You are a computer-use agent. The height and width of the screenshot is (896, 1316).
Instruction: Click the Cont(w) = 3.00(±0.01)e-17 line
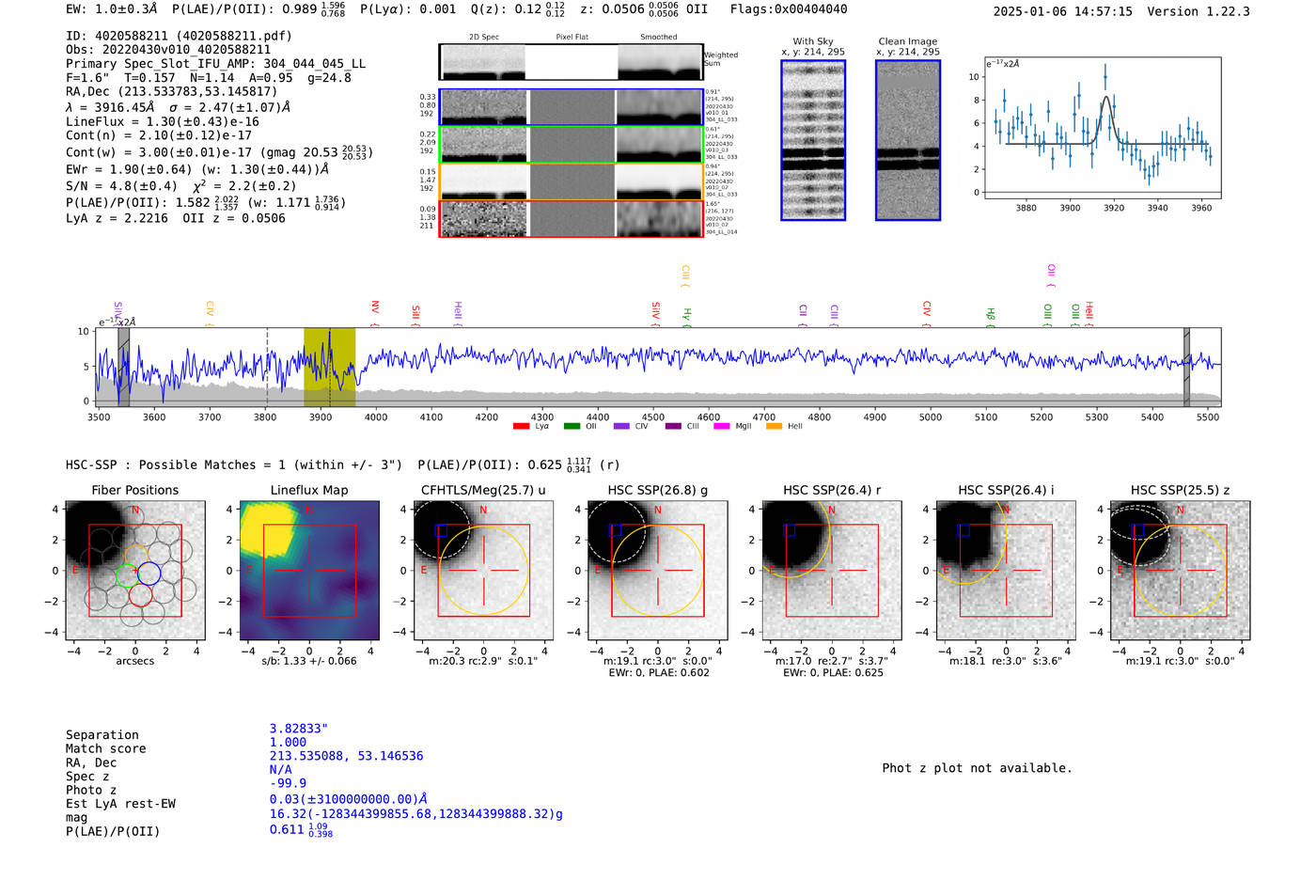tap(219, 151)
